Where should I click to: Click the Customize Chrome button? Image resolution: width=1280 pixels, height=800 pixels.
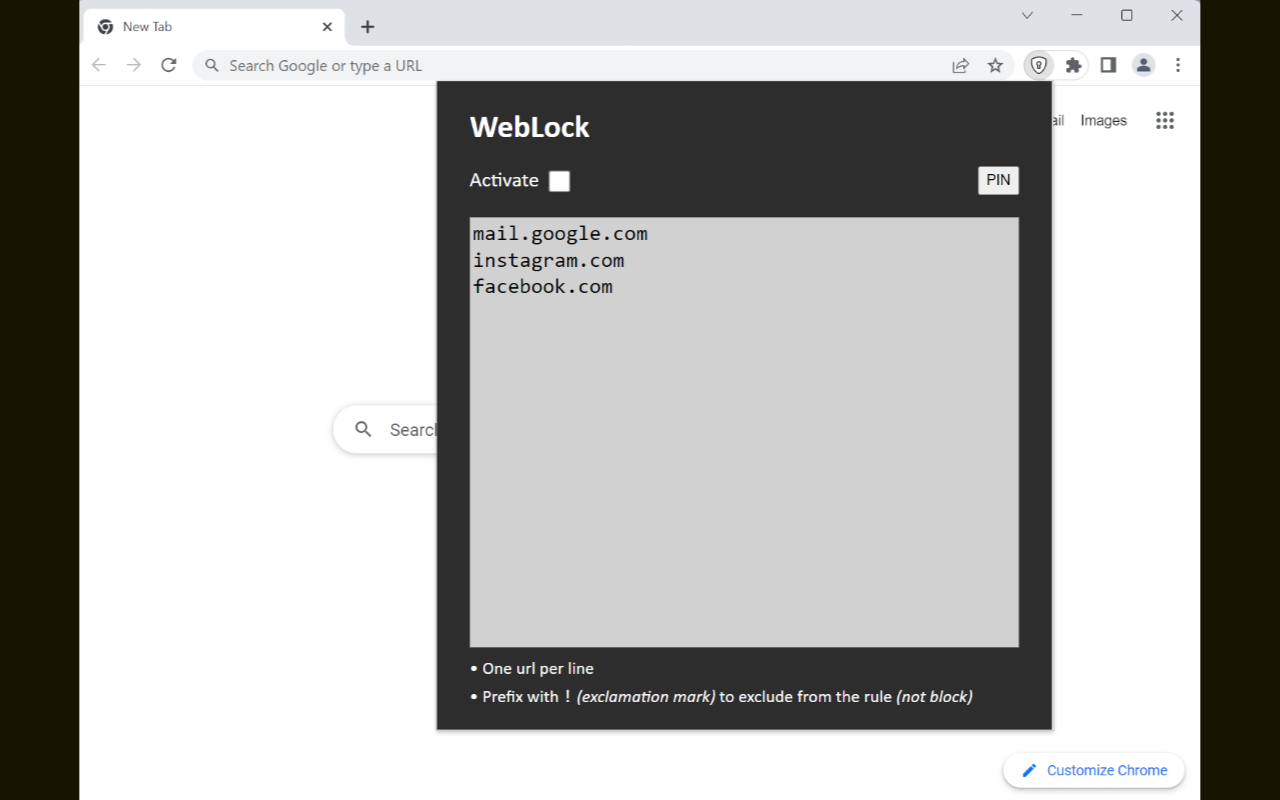(1094, 770)
